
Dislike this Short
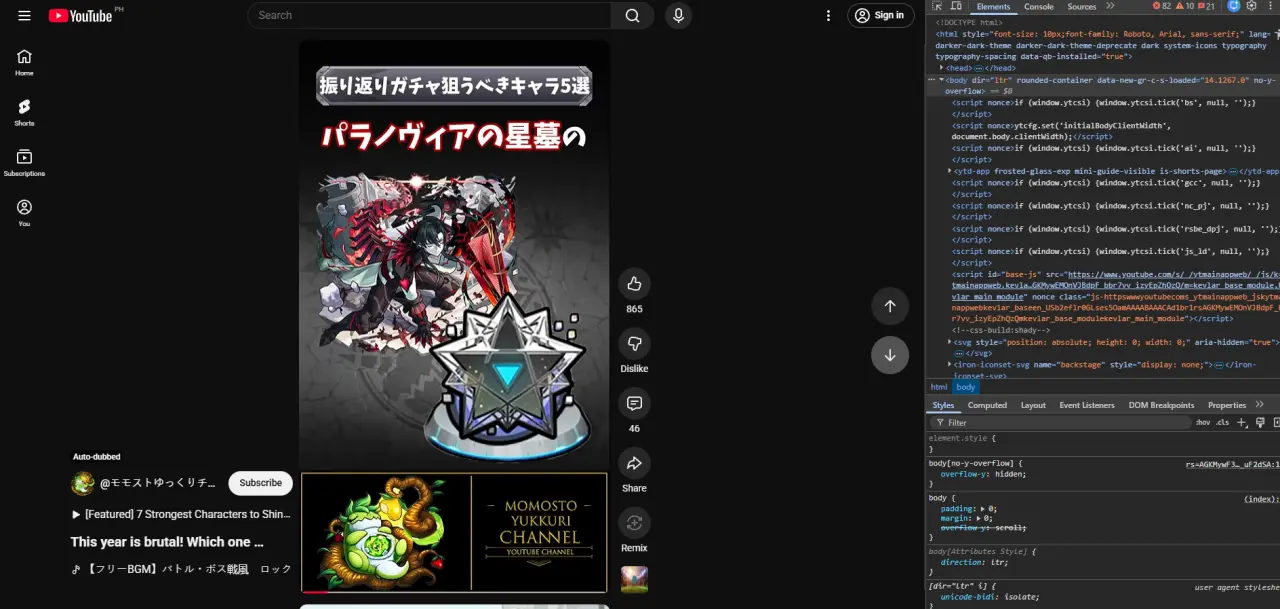coord(634,344)
